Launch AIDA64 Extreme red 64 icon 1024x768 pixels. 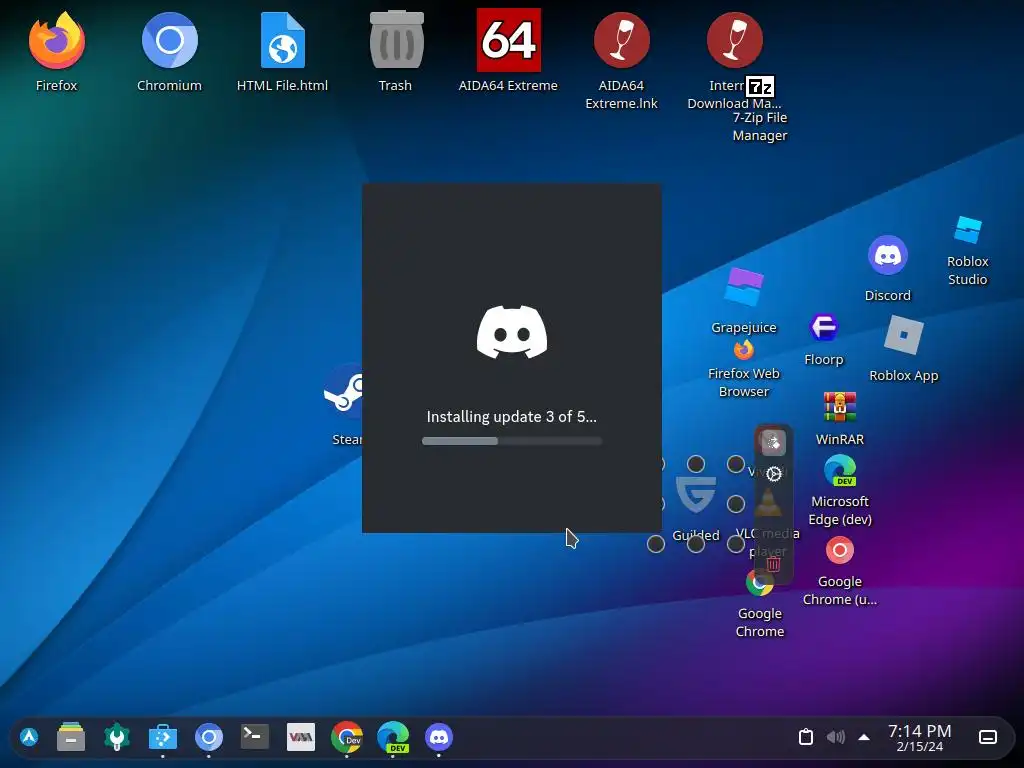[x=509, y=40]
